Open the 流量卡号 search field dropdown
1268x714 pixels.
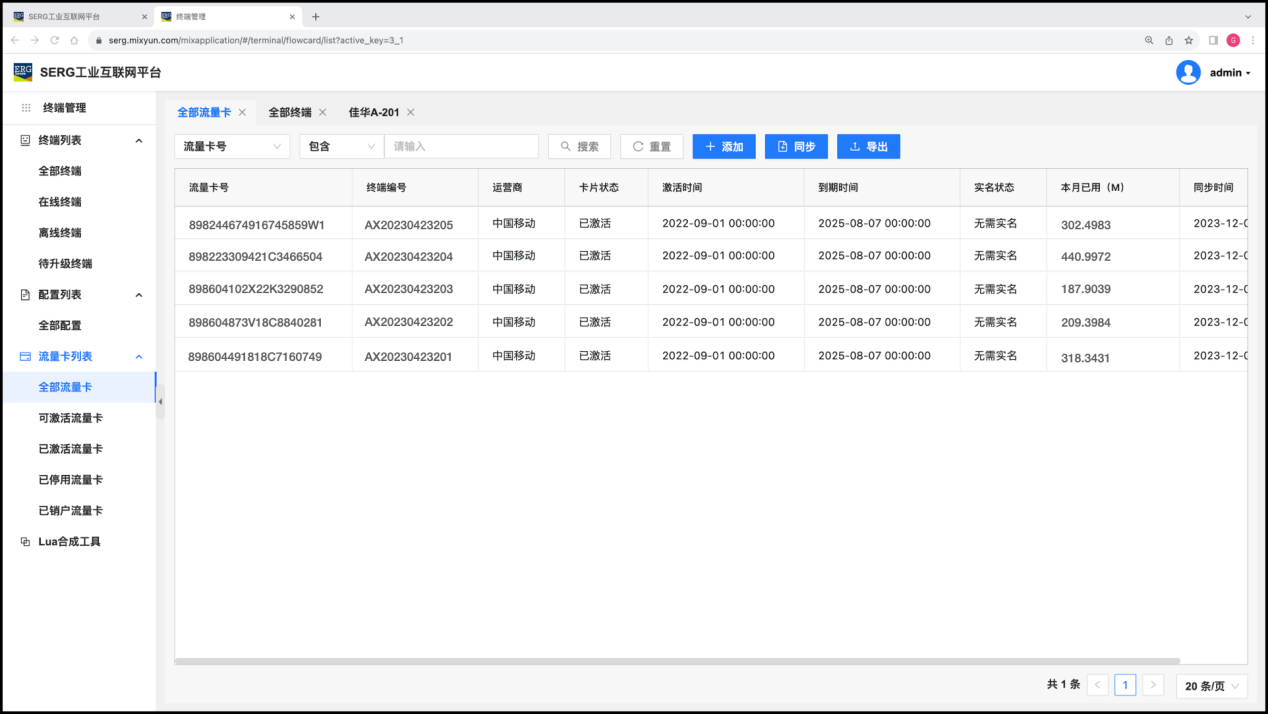coord(232,147)
